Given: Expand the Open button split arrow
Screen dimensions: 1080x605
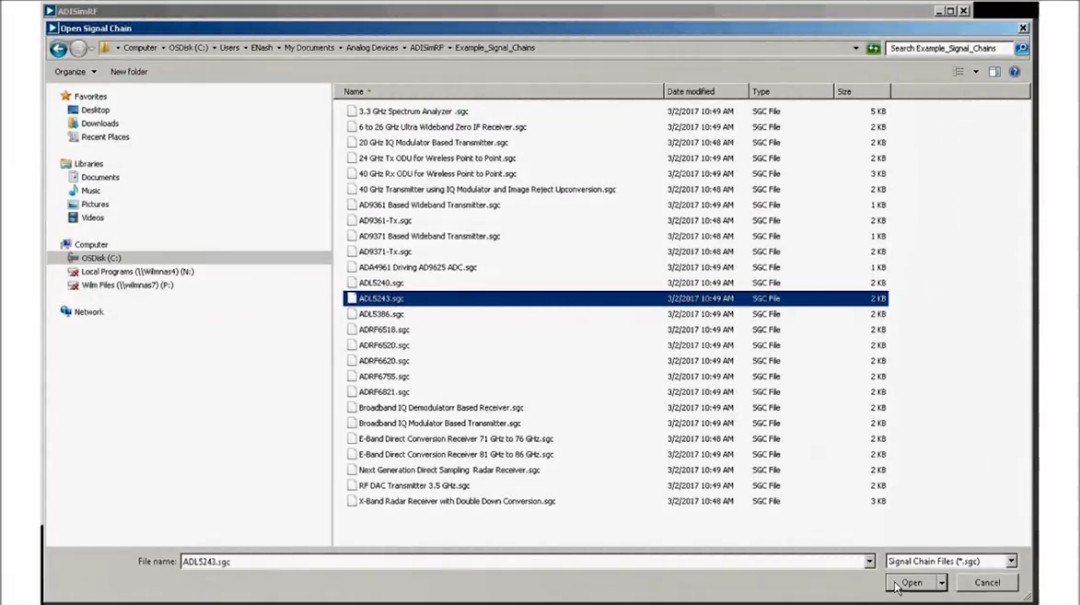Looking at the screenshot, I should click(x=942, y=583).
